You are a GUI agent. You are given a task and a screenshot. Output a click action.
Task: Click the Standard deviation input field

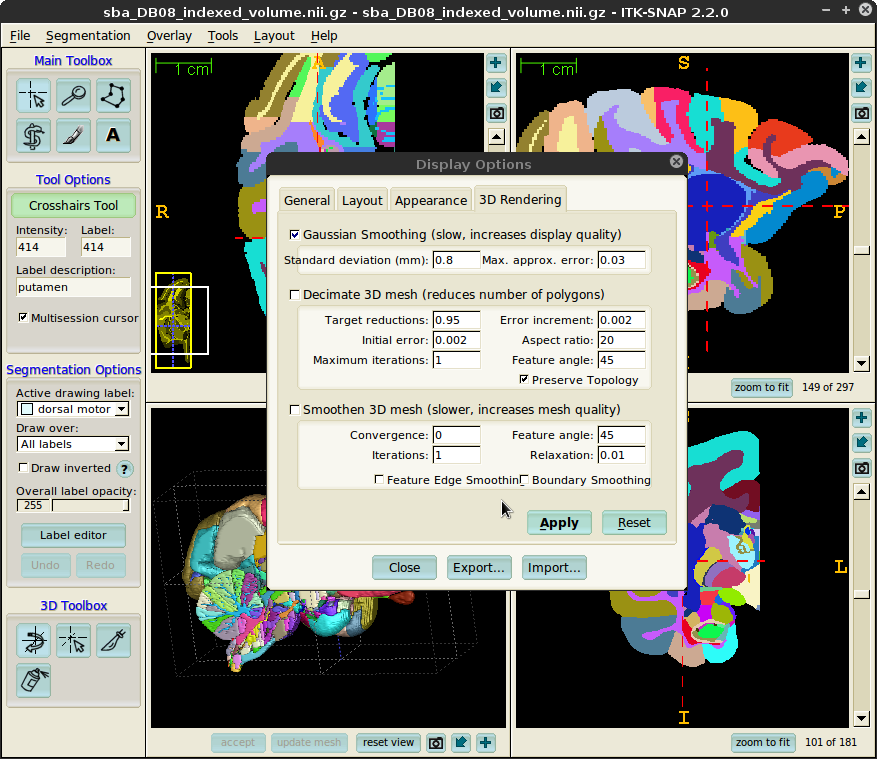pyautogui.click(x=456, y=261)
